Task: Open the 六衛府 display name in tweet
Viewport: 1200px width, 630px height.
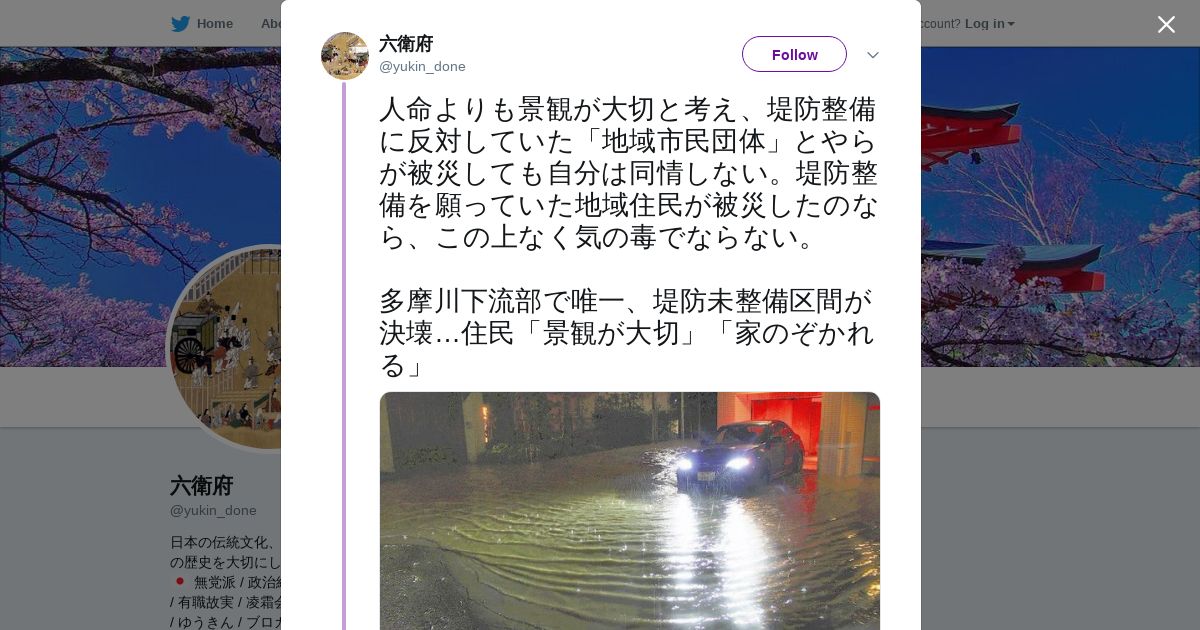Action: click(x=406, y=44)
